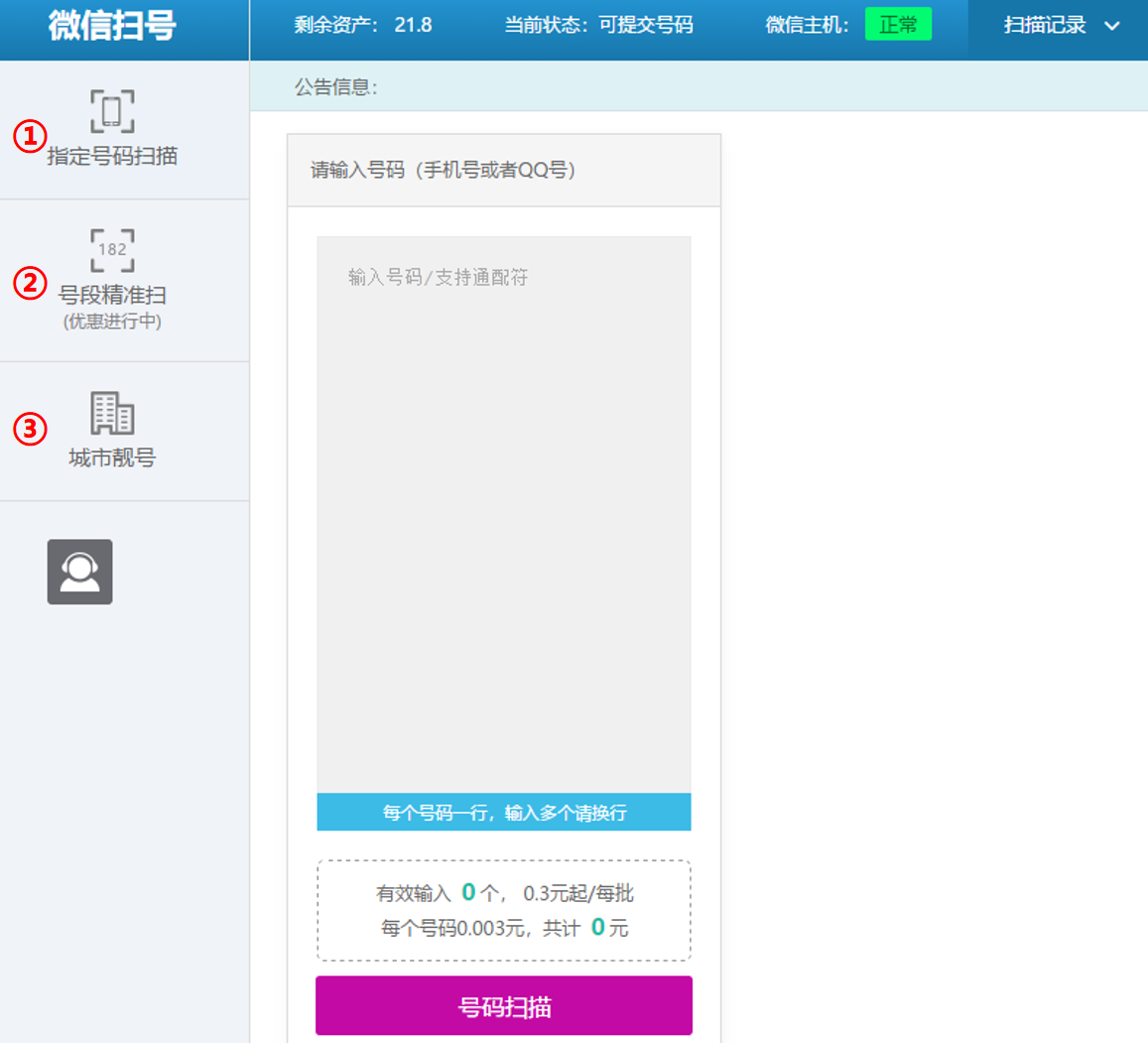Screen dimensions: 1148x1043
Task: Click the green 正常 host status badge
Action: [898, 24]
